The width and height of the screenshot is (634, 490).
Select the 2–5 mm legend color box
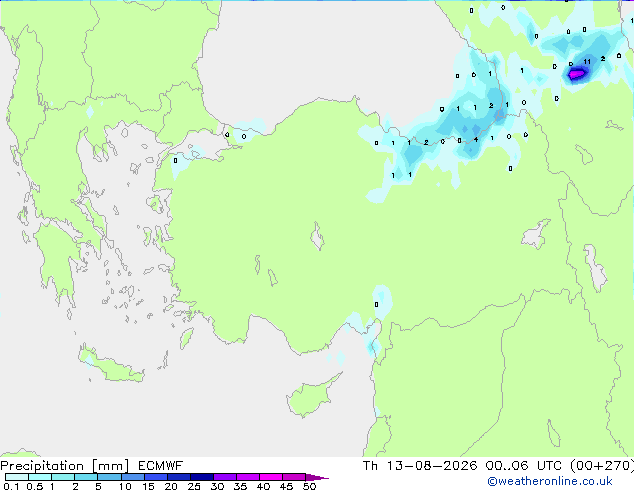(86, 477)
